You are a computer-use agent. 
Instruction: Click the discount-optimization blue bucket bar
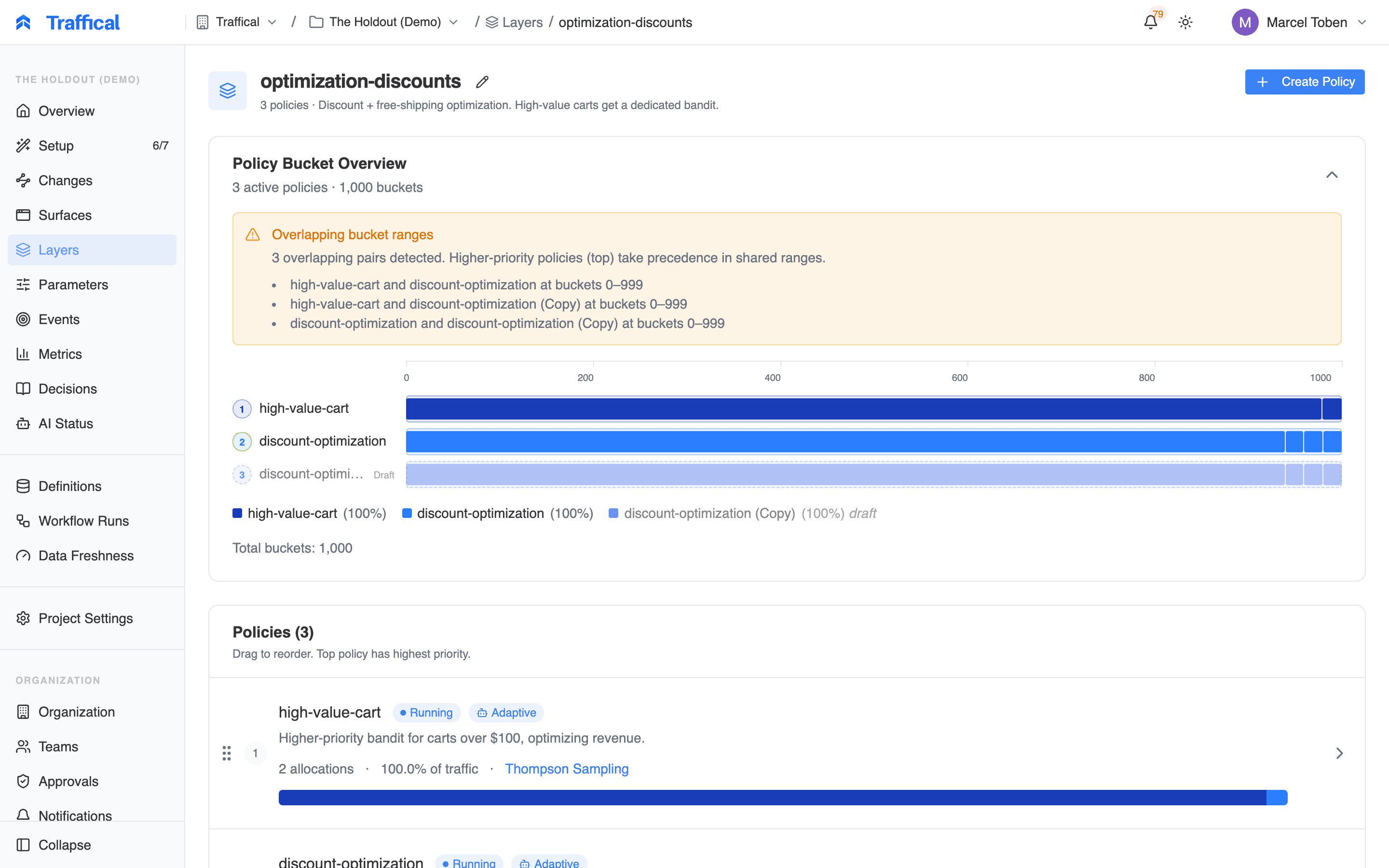coord(873,441)
